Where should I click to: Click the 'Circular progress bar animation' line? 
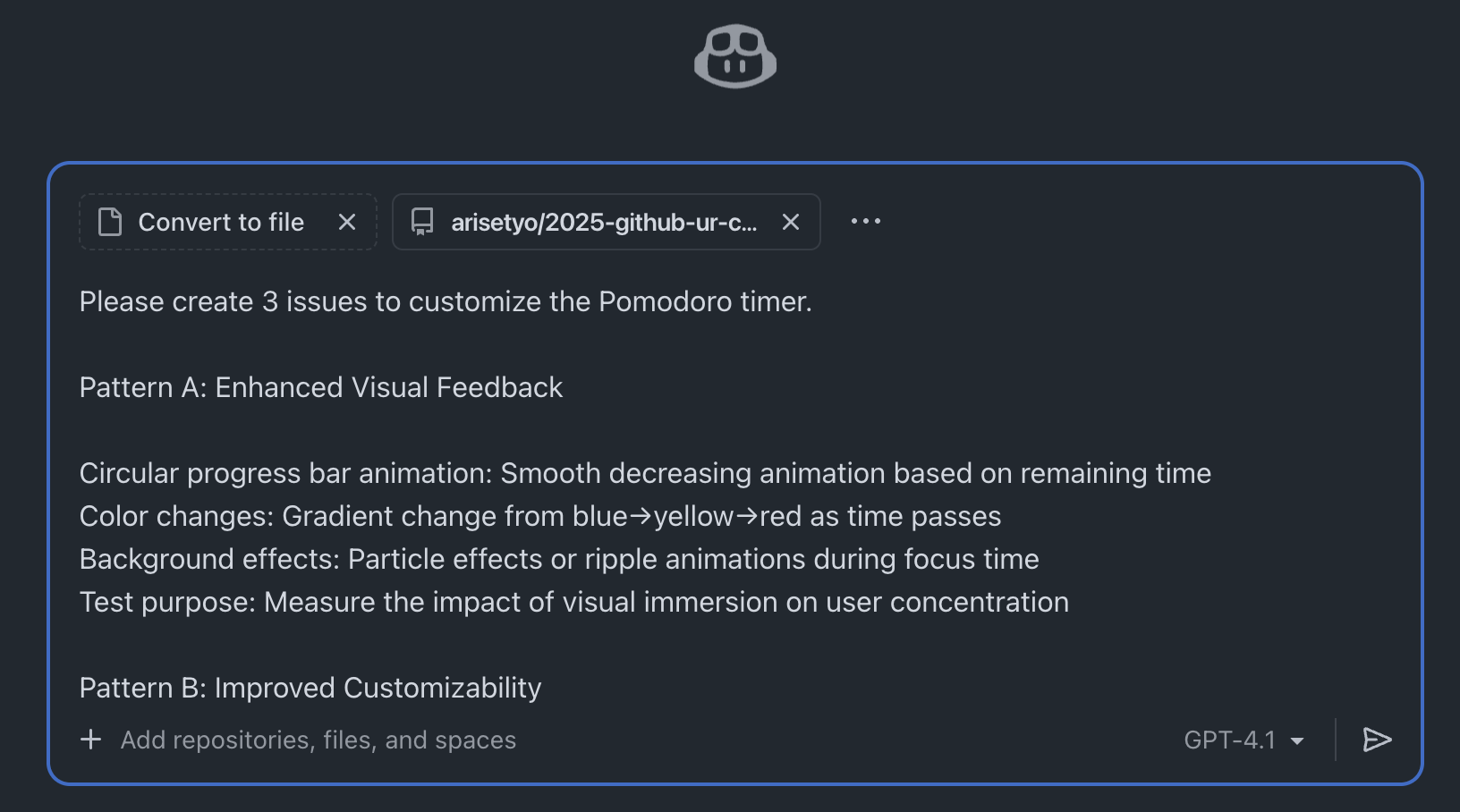coord(644,474)
